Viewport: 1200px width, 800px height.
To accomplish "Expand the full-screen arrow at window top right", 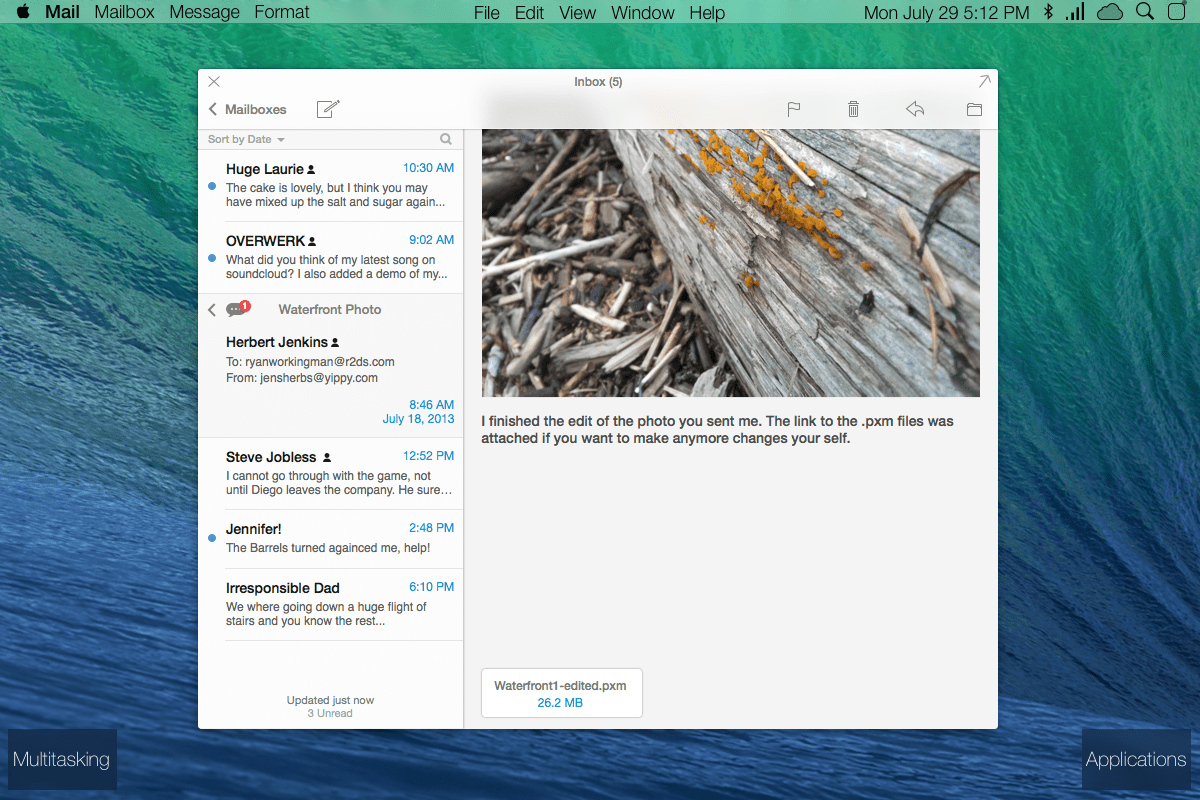I will pyautogui.click(x=984, y=81).
